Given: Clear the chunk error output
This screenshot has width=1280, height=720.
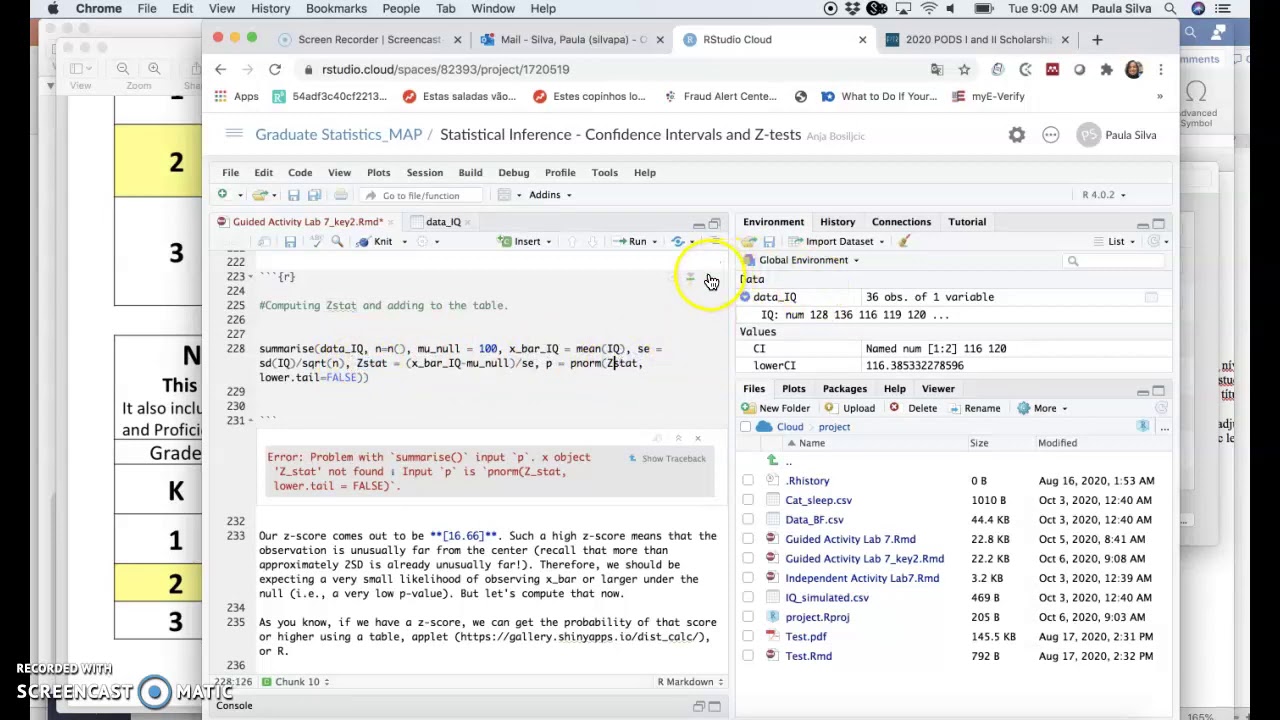Looking at the screenshot, I should click(x=698, y=438).
